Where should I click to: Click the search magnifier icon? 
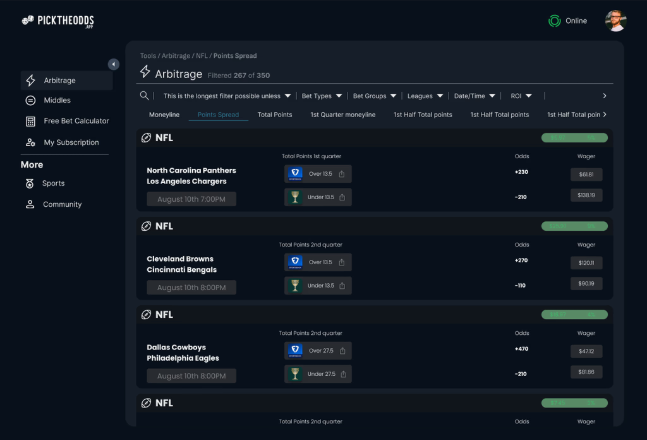[144, 96]
